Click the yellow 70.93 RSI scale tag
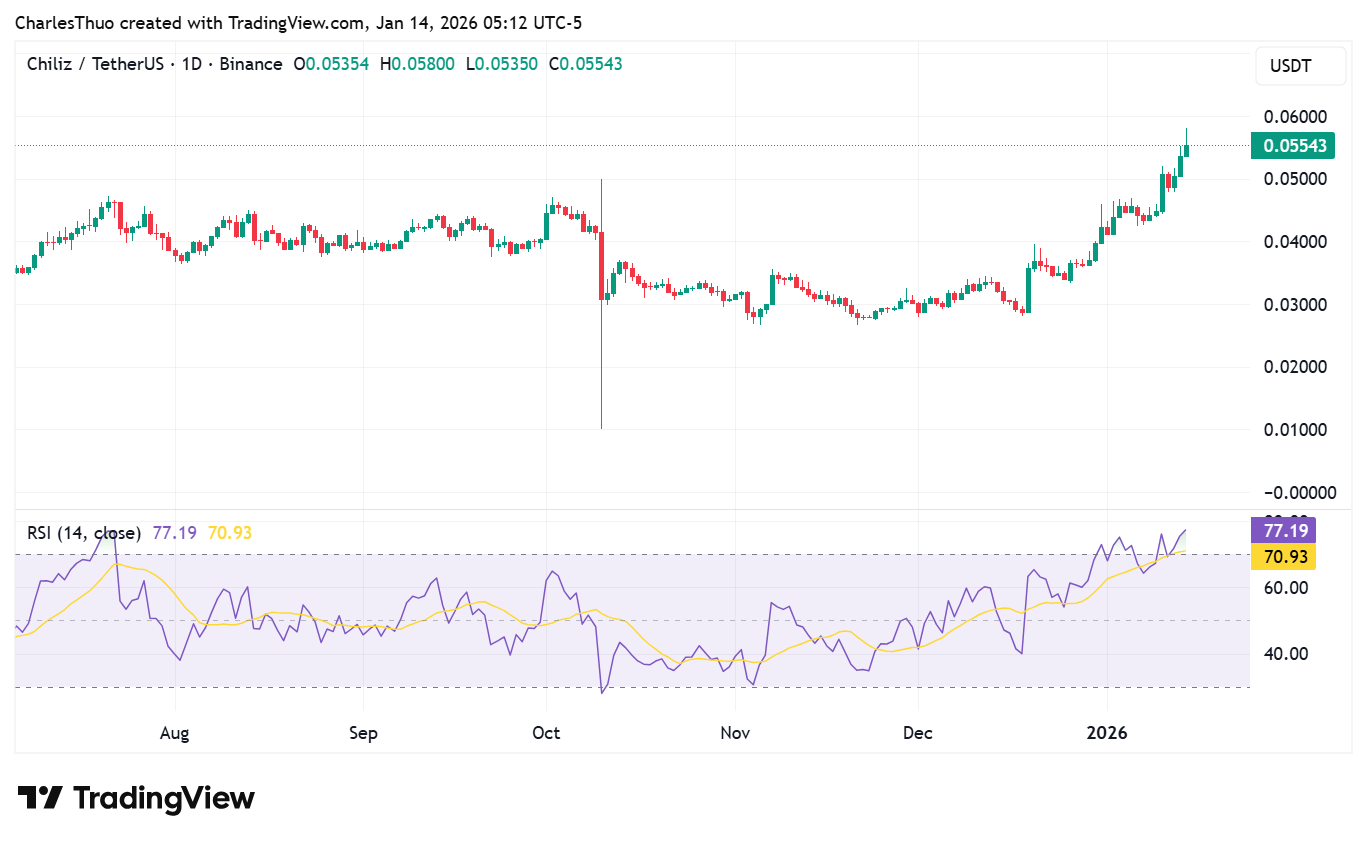Viewport: 1367px width, 843px height. (1283, 556)
